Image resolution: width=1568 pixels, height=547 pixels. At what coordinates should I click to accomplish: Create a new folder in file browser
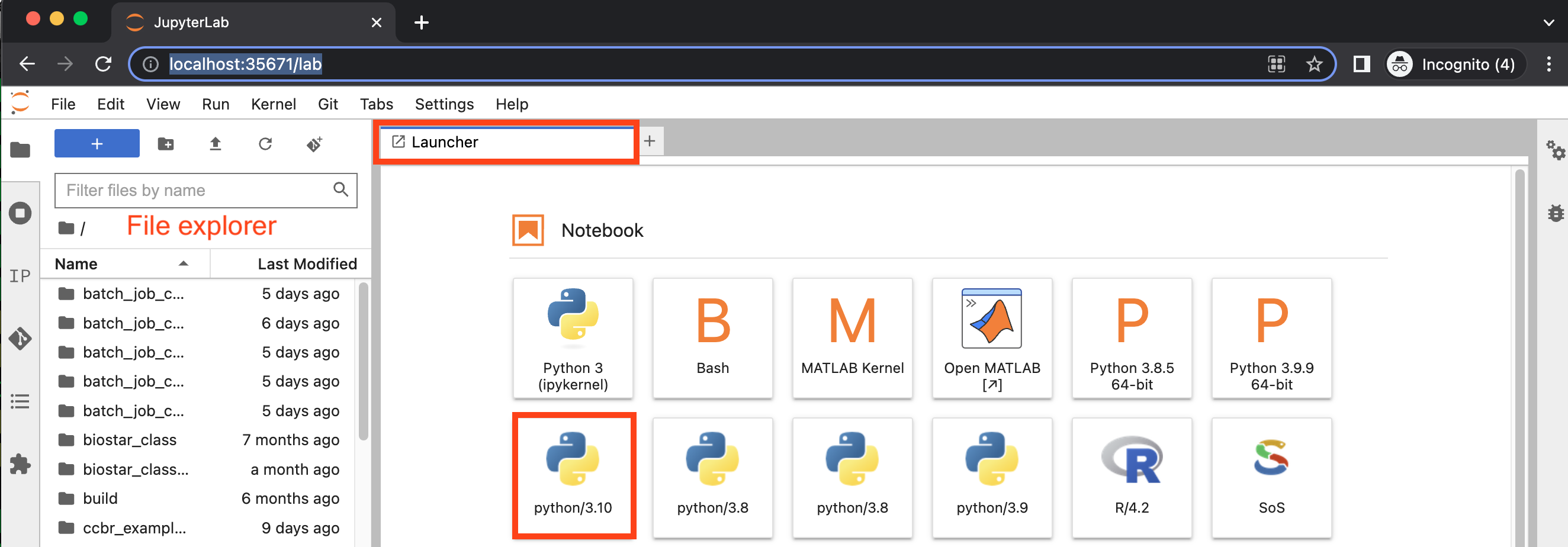166,144
